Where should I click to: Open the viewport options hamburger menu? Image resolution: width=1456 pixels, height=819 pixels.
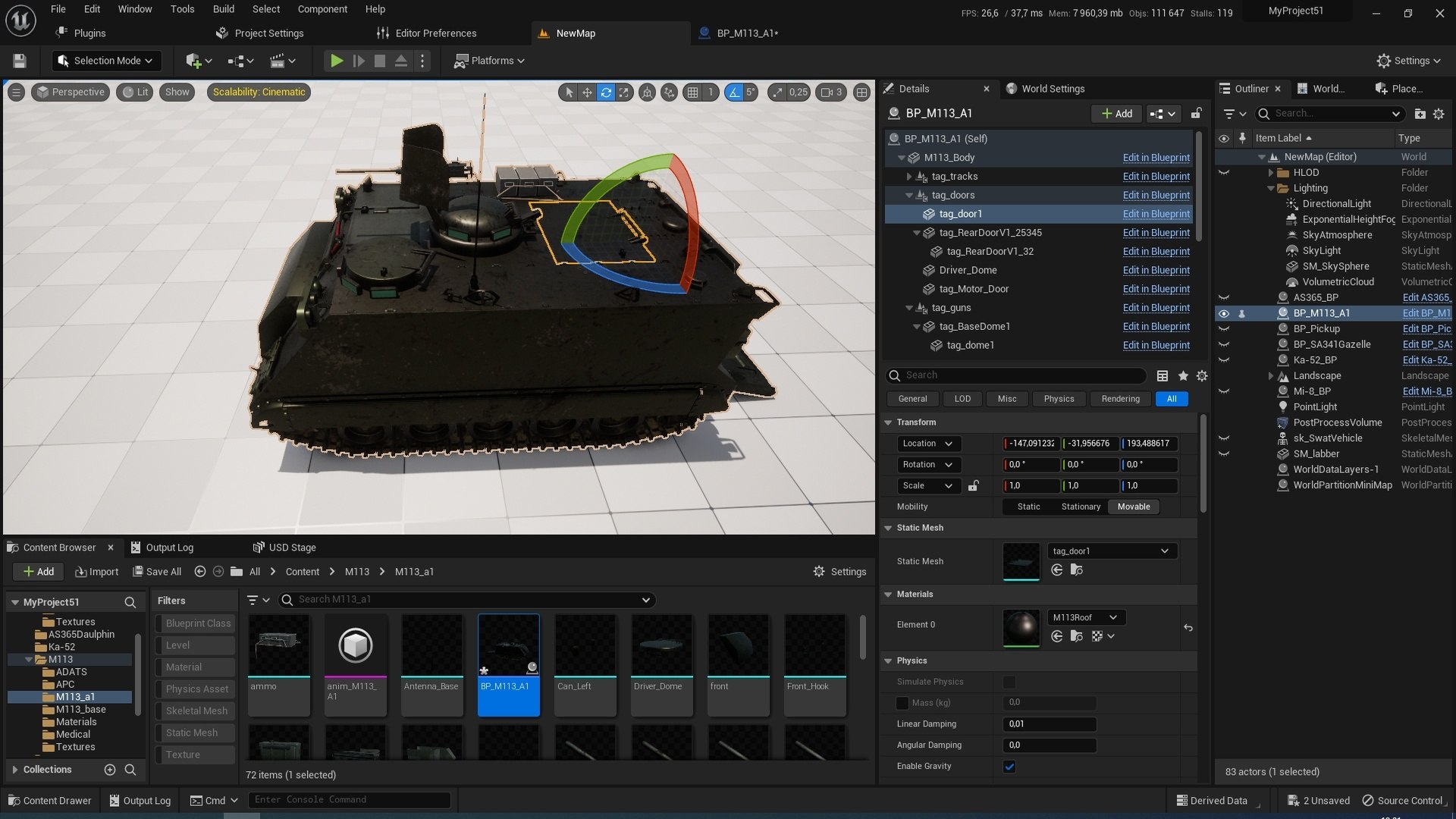(x=16, y=93)
